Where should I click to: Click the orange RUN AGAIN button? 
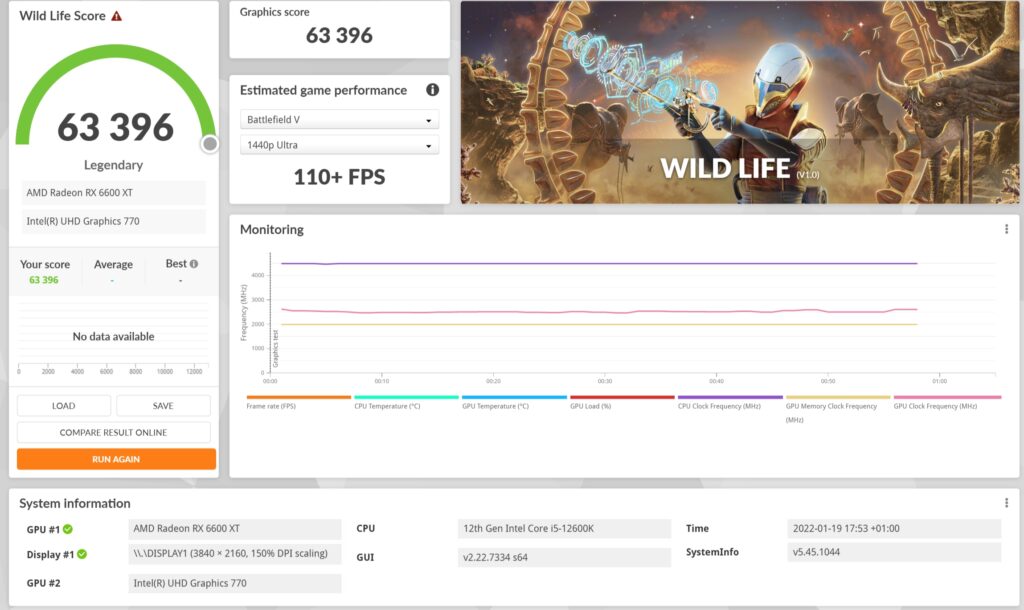[x=116, y=459]
